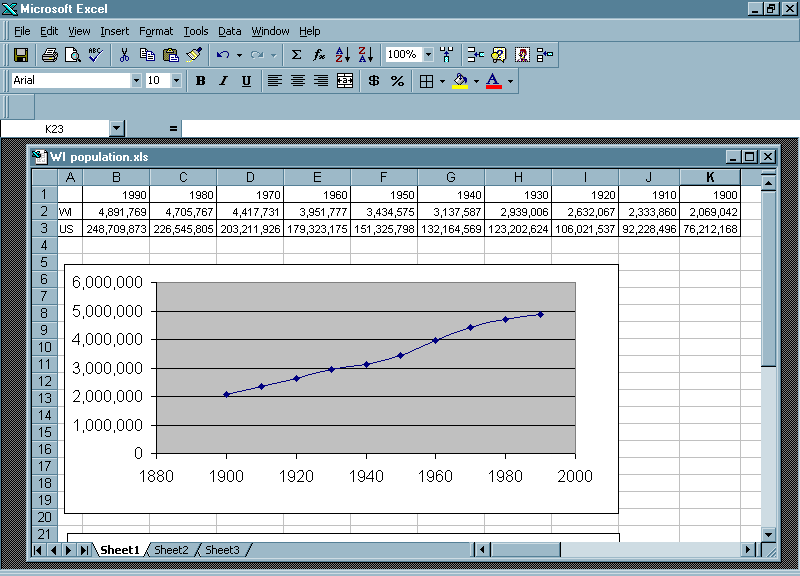Toggle underline formatting
800x576 pixels.
246,81
